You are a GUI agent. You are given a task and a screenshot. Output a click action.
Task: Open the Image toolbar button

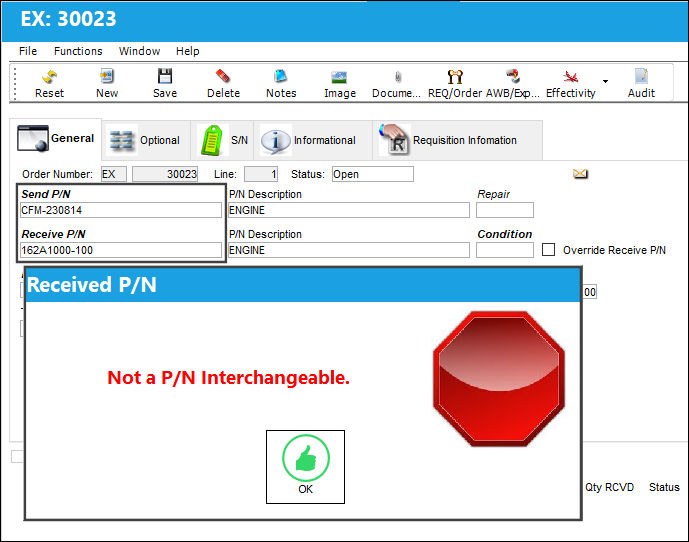pos(339,83)
